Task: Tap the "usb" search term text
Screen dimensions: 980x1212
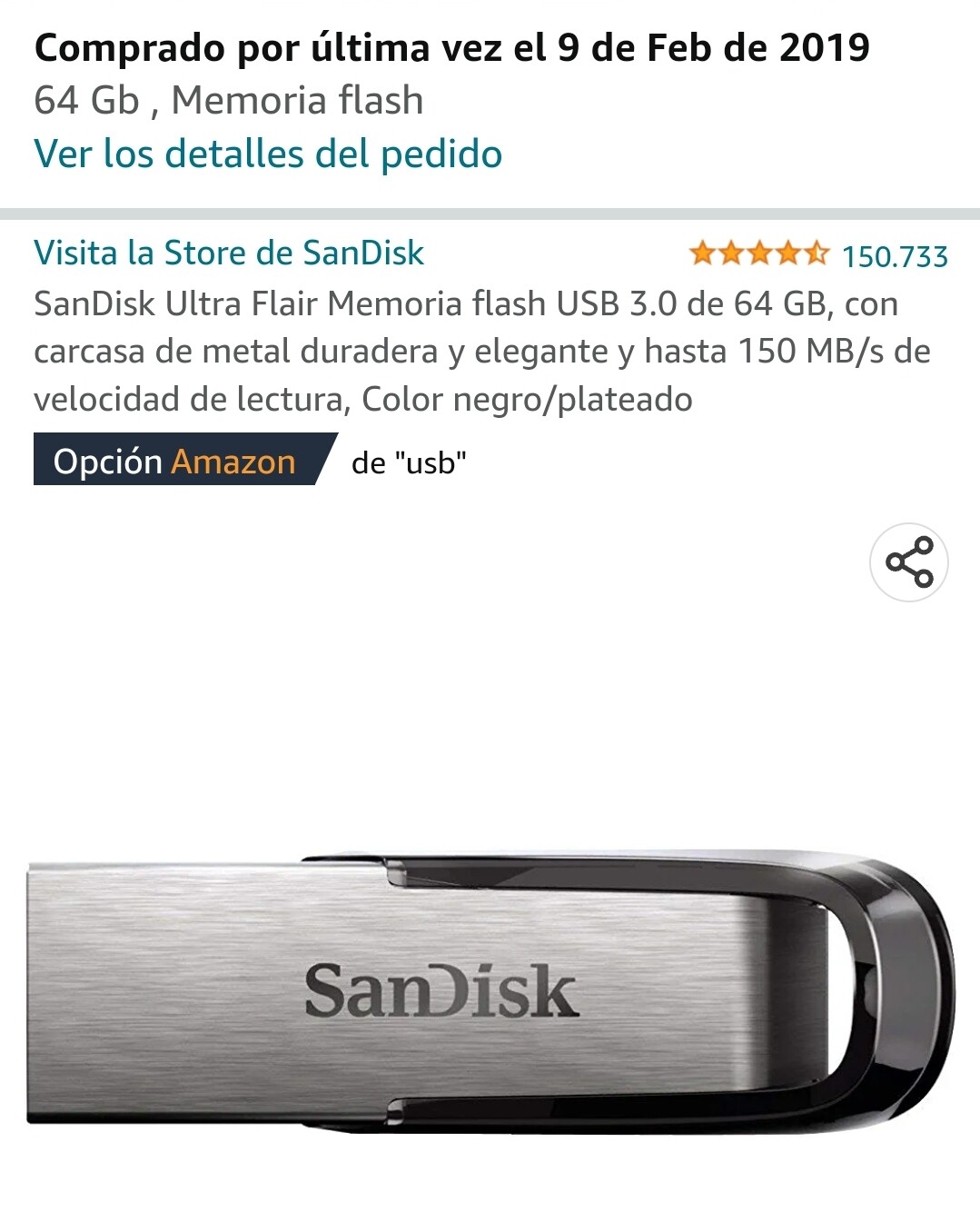Action: pyautogui.click(x=431, y=462)
